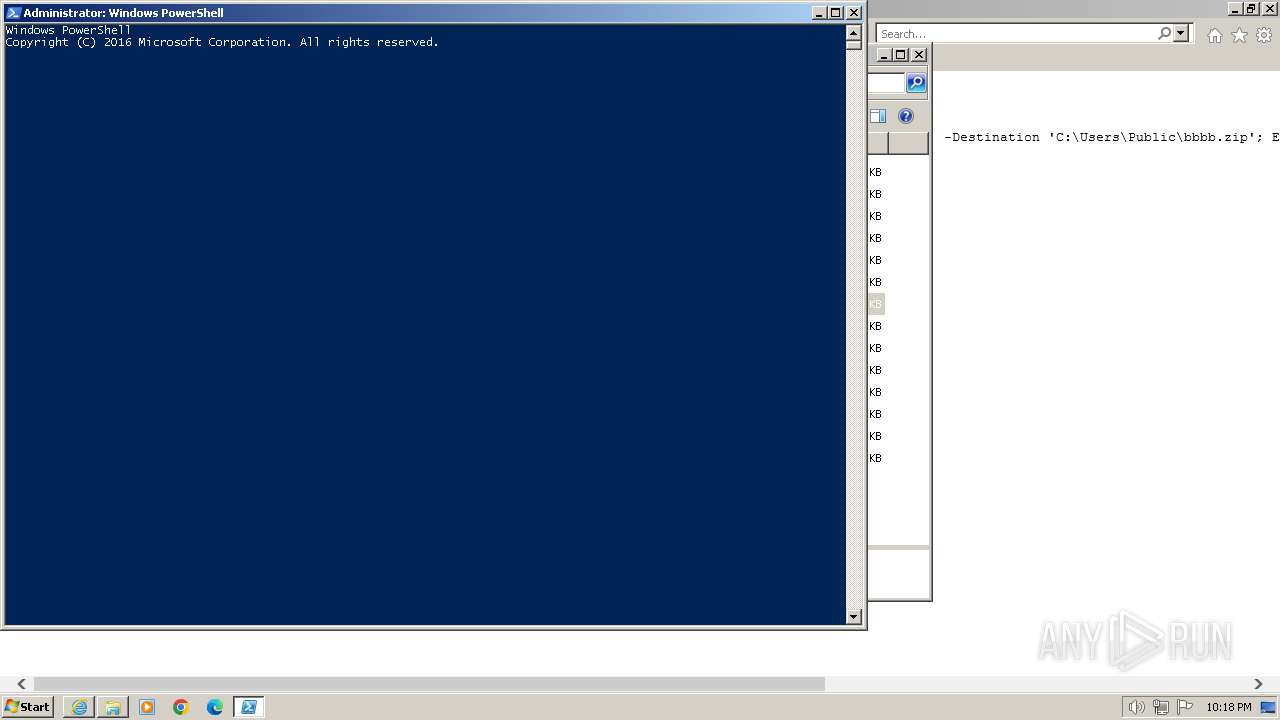The width and height of the screenshot is (1280, 720).
Task: Click the Explorer window blue search button
Action: [x=916, y=83]
